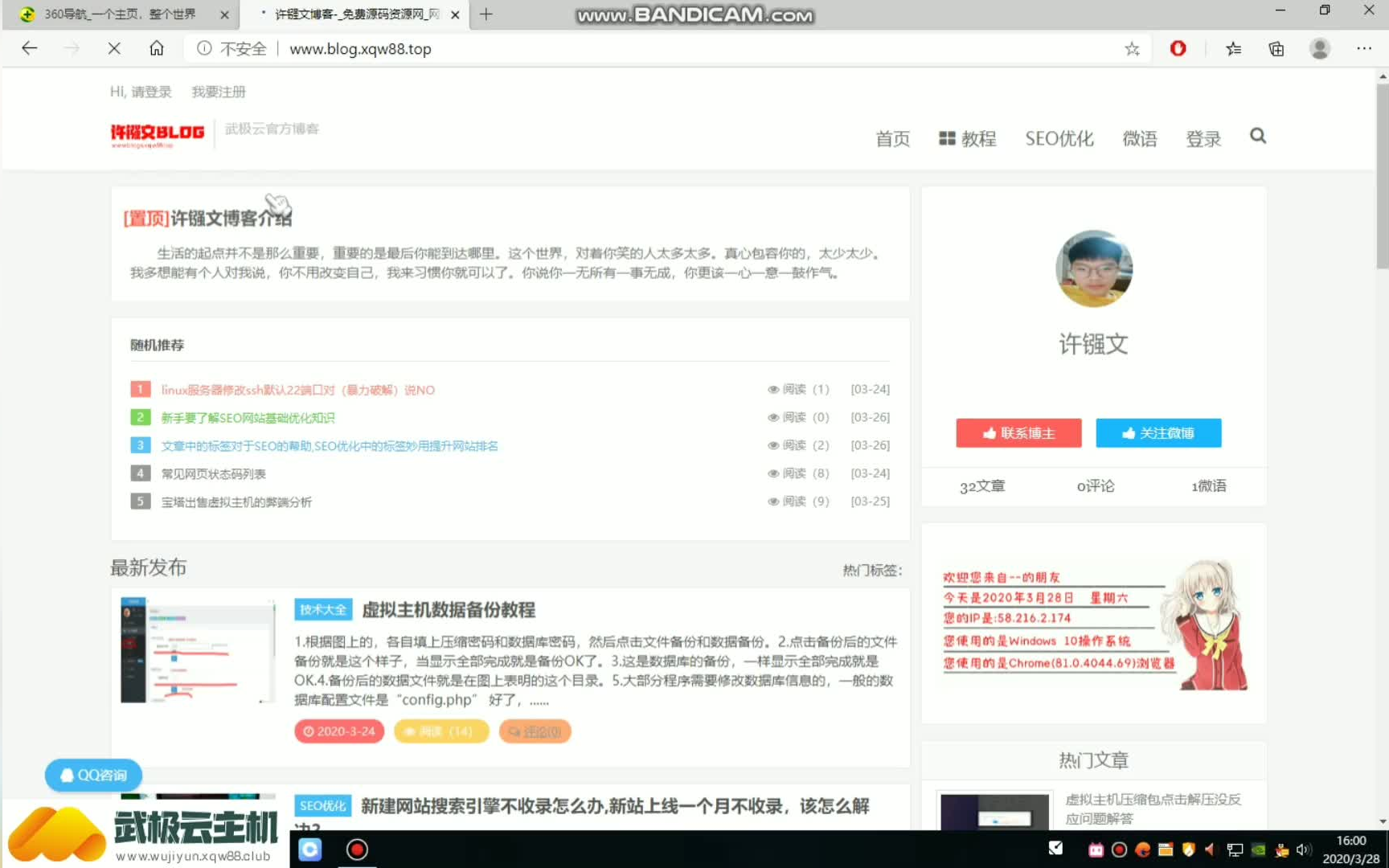Click the 联系博主 button
The height and width of the screenshot is (868, 1389).
coord(1018,433)
